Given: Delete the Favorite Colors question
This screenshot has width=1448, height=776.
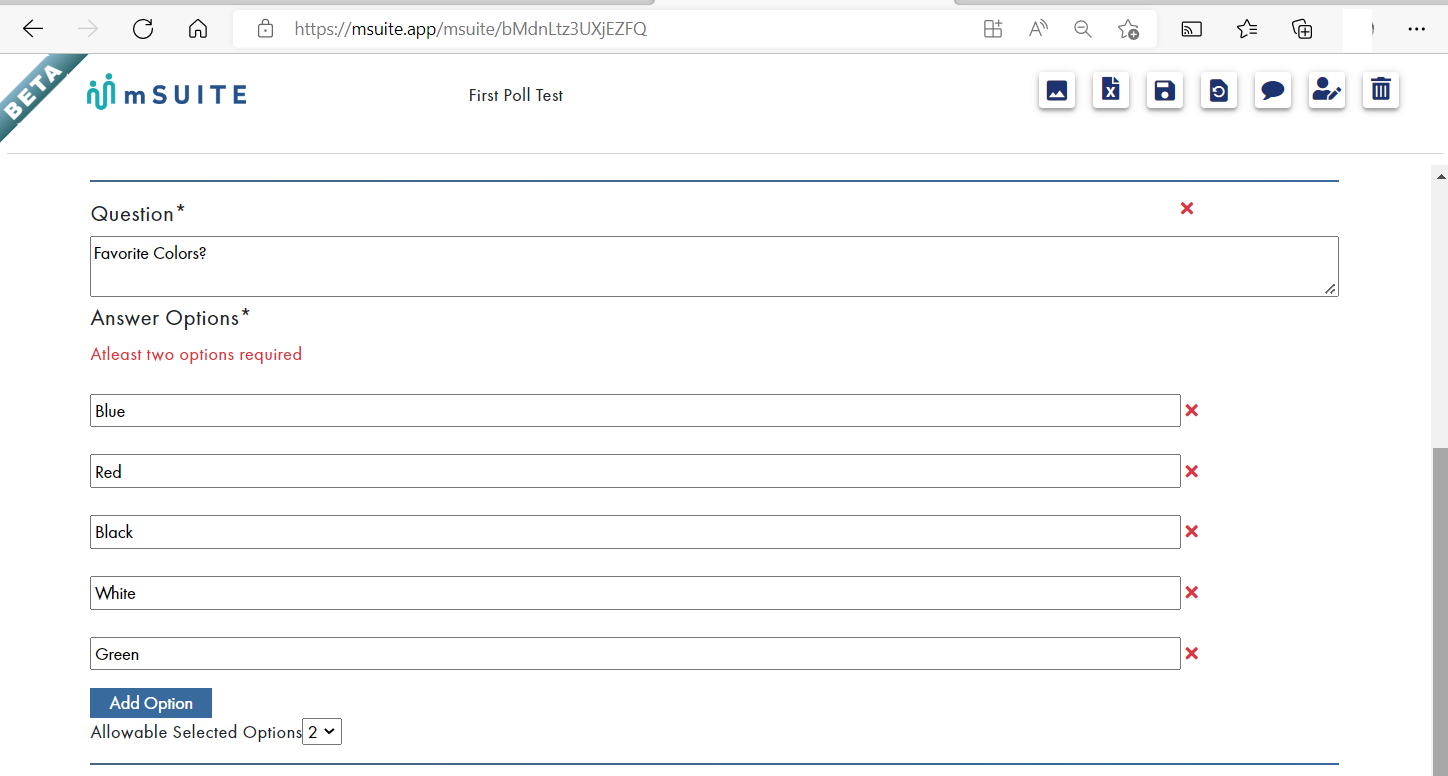Looking at the screenshot, I should tap(1187, 208).
